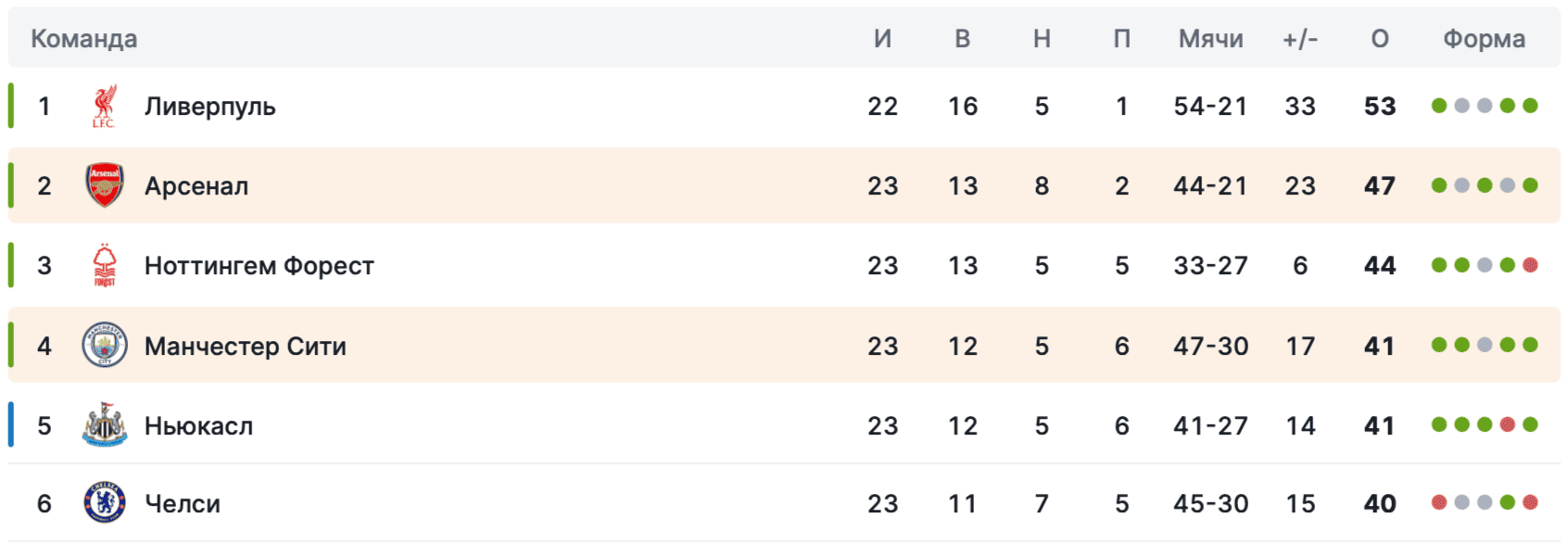
Task: Click Nottingham Forest's last red form dot
Action: coord(1530,265)
